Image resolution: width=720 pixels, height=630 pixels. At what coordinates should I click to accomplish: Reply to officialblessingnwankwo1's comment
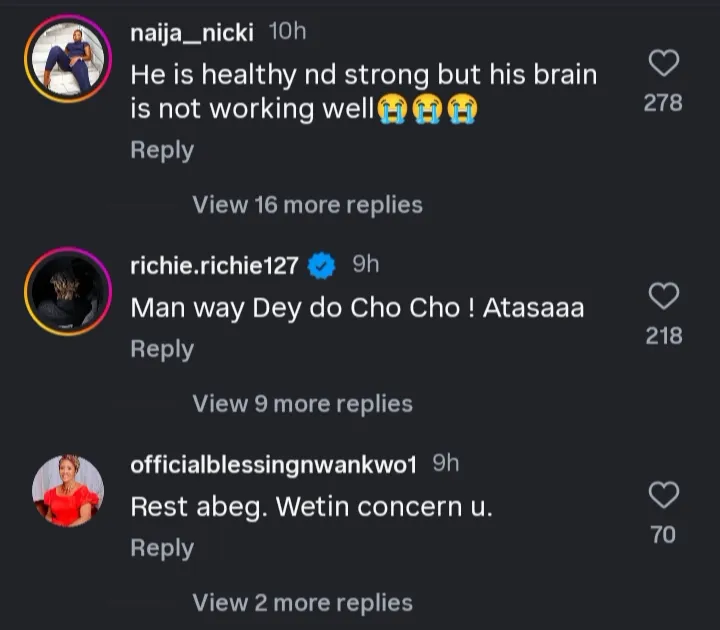pyautogui.click(x=162, y=548)
